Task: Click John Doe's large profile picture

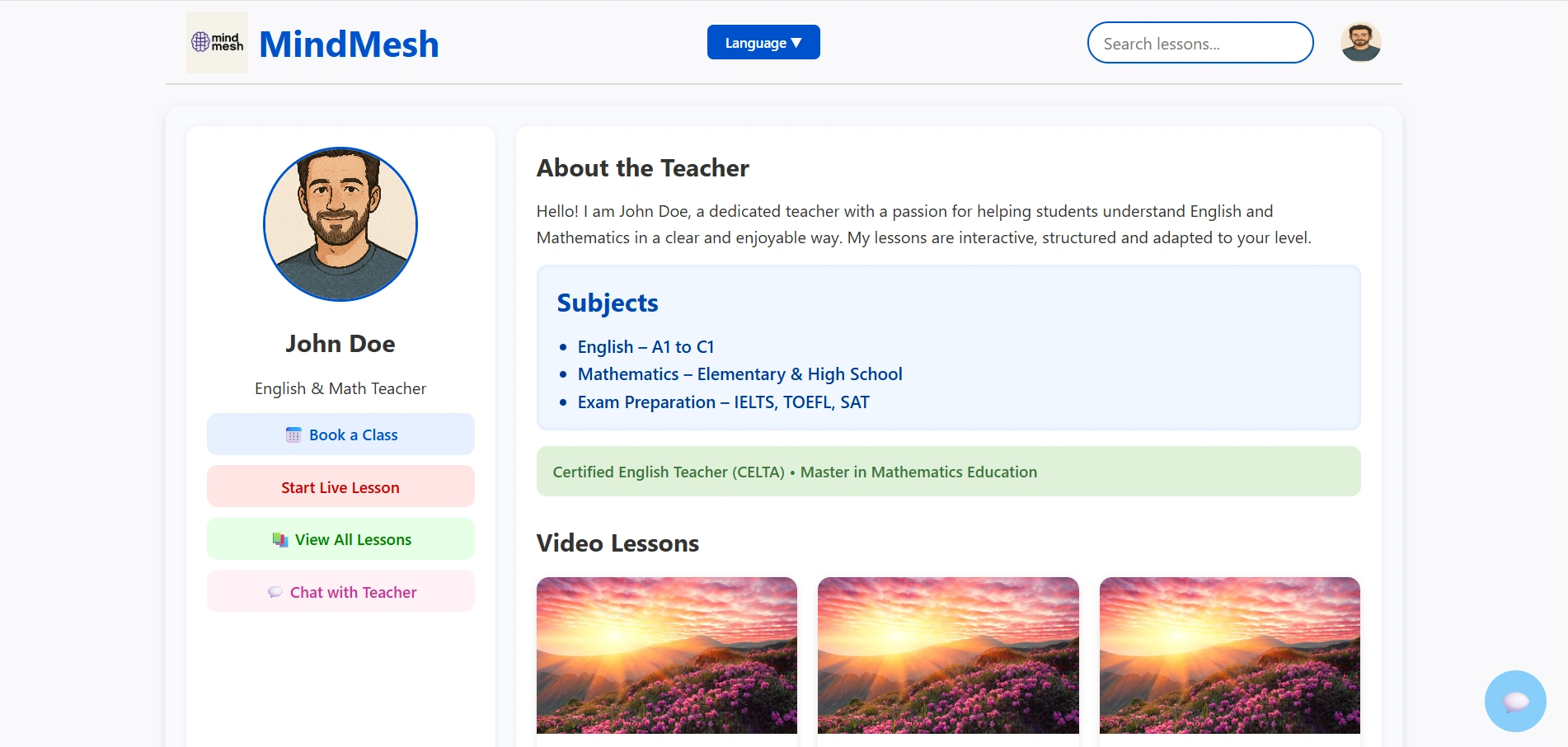Action: coord(340,224)
